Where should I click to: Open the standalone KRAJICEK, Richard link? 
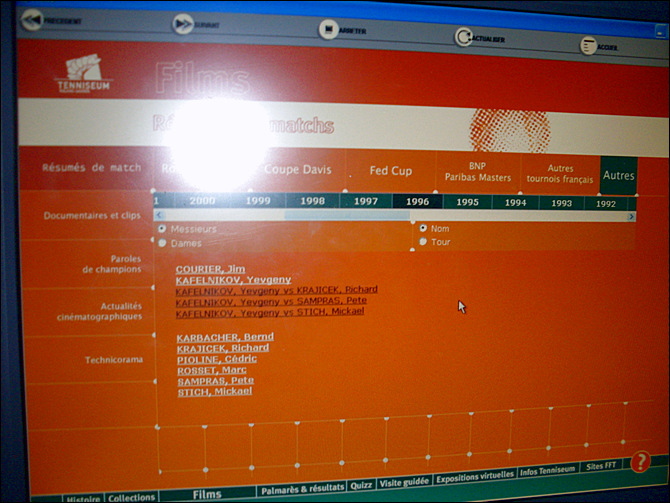click(x=223, y=348)
